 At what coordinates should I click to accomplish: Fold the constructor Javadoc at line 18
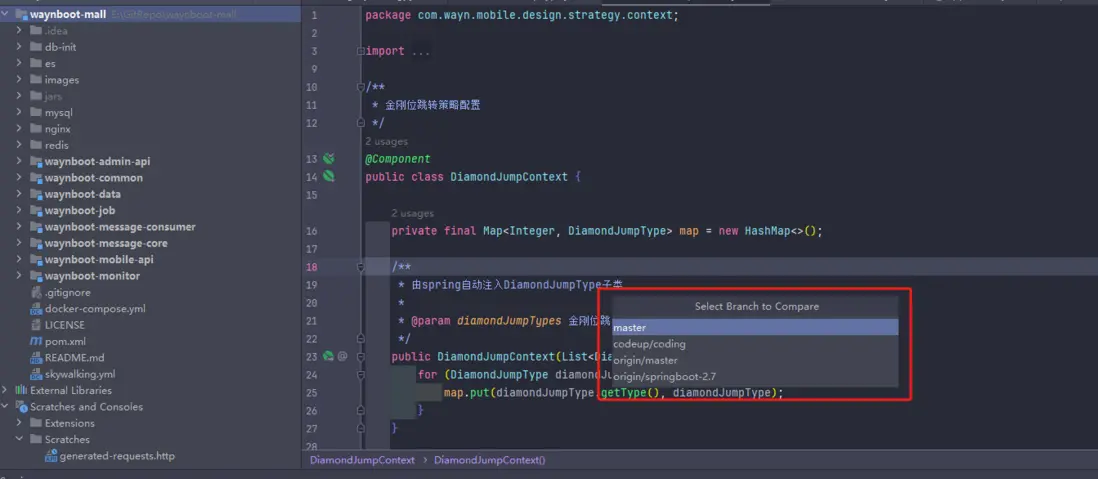pyautogui.click(x=360, y=267)
